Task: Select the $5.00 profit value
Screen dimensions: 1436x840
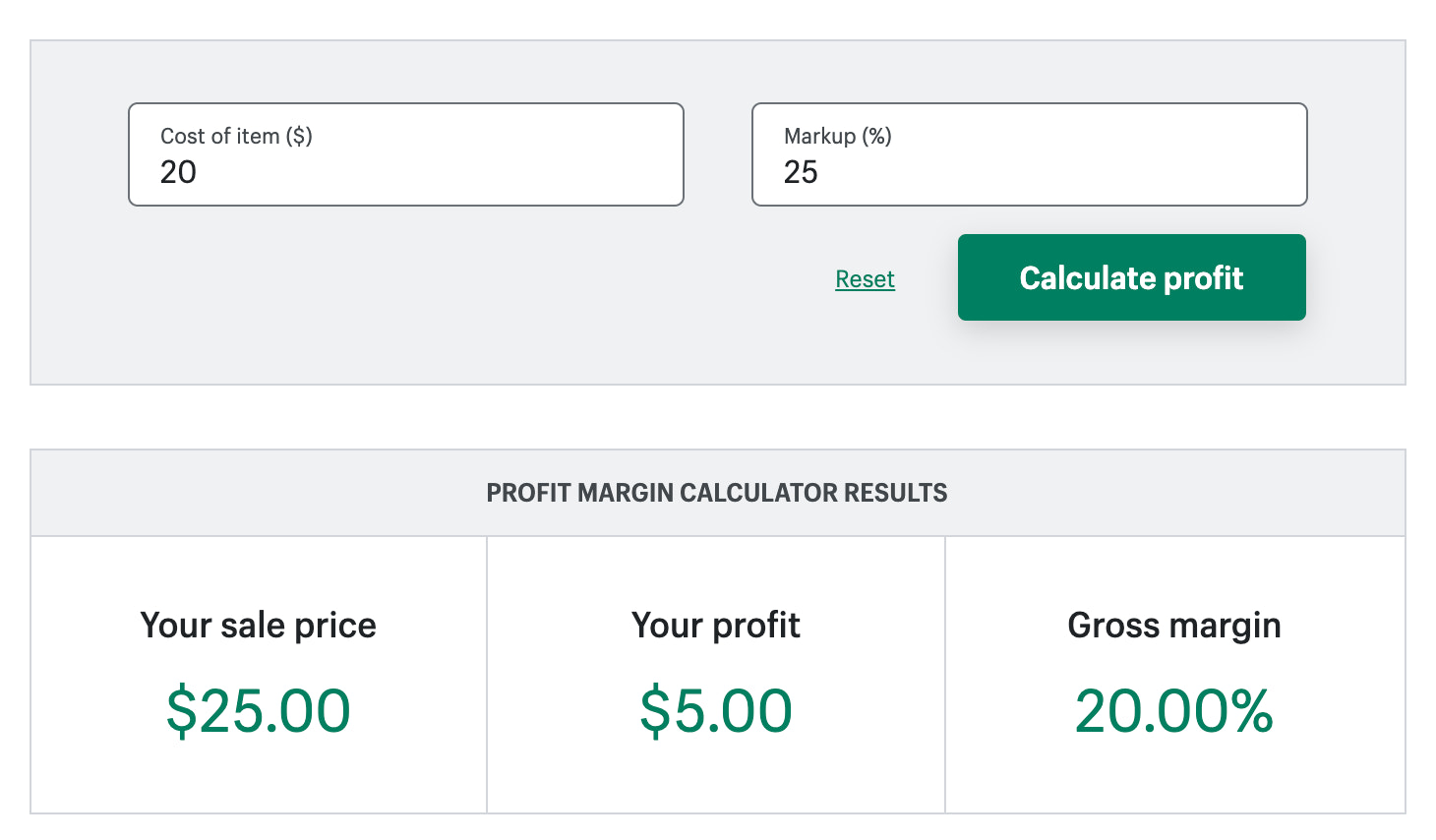Action: click(x=716, y=709)
